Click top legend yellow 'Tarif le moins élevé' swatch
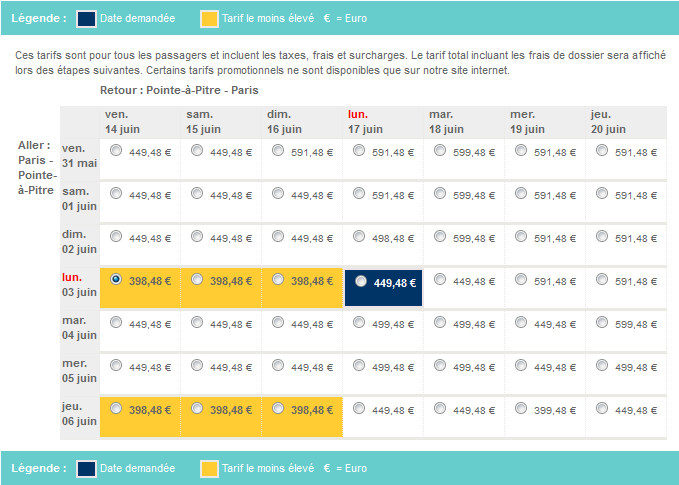Image resolution: width=679 pixels, height=485 pixels. 209,19
